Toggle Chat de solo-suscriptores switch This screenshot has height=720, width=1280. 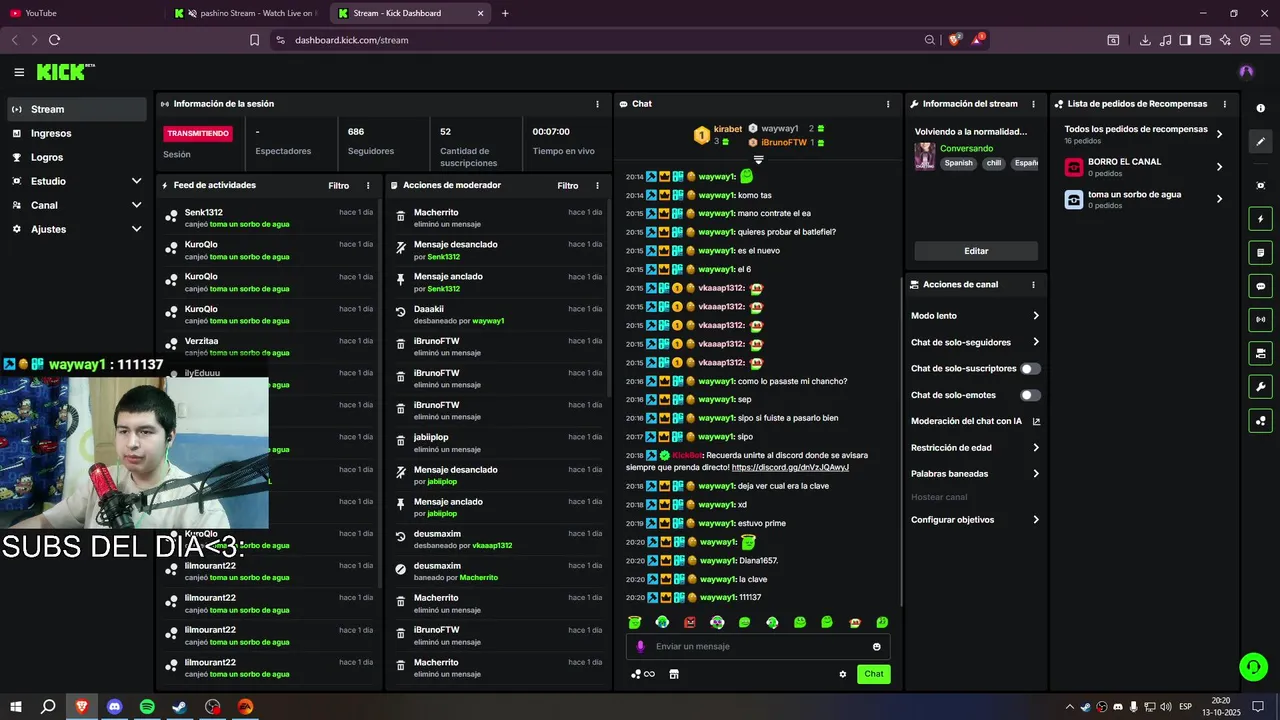click(1030, 369)
